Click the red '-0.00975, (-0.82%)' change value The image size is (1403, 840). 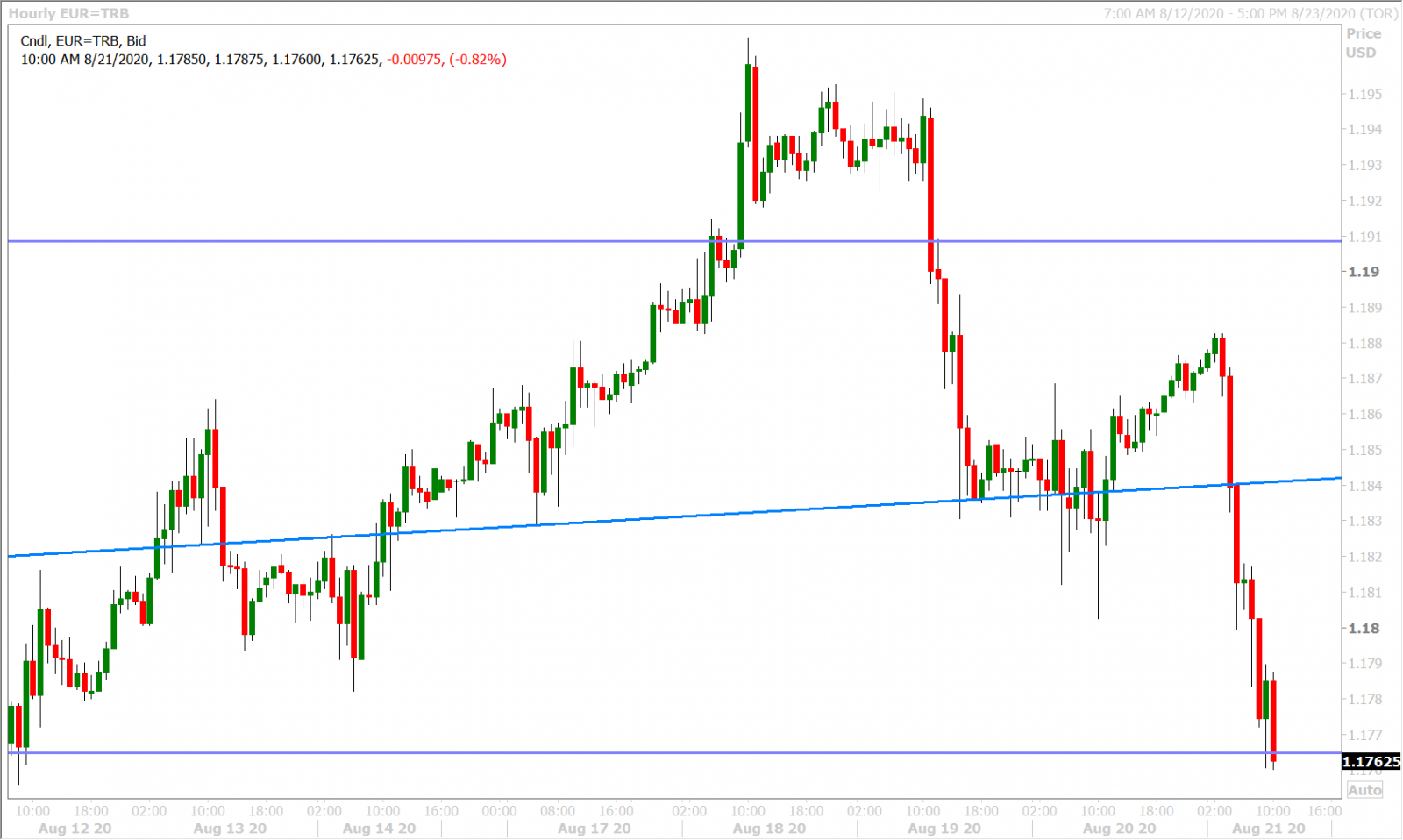pyautogui.click(x=447, y=60)
